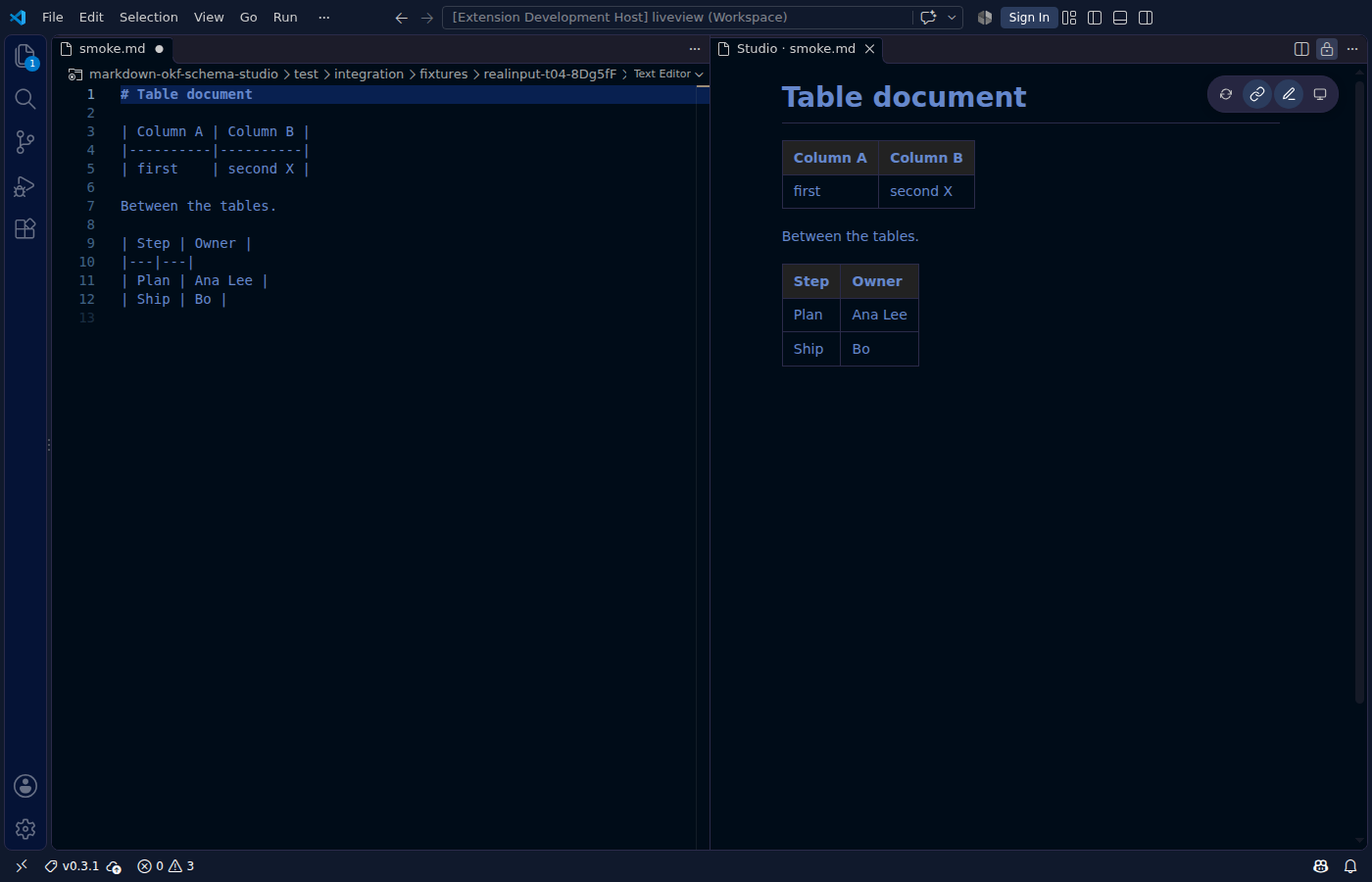The image size is (1372, 882).
Task: Open Copilot status icon in status bar
Action: [x=1321, y=866]
